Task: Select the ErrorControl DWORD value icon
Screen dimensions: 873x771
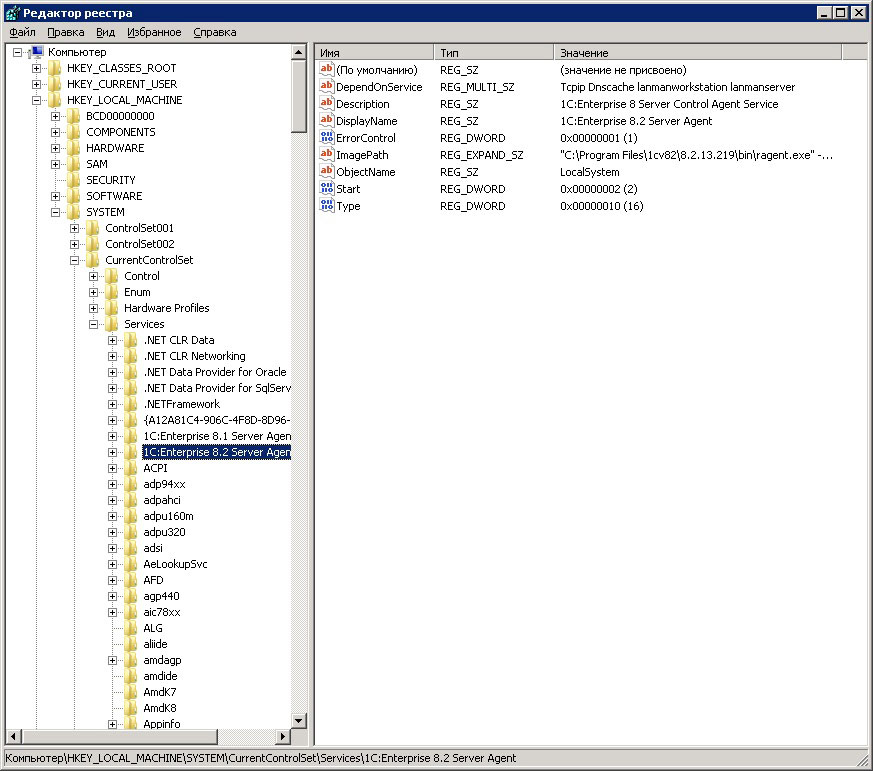Action: [x=326, y=138]
